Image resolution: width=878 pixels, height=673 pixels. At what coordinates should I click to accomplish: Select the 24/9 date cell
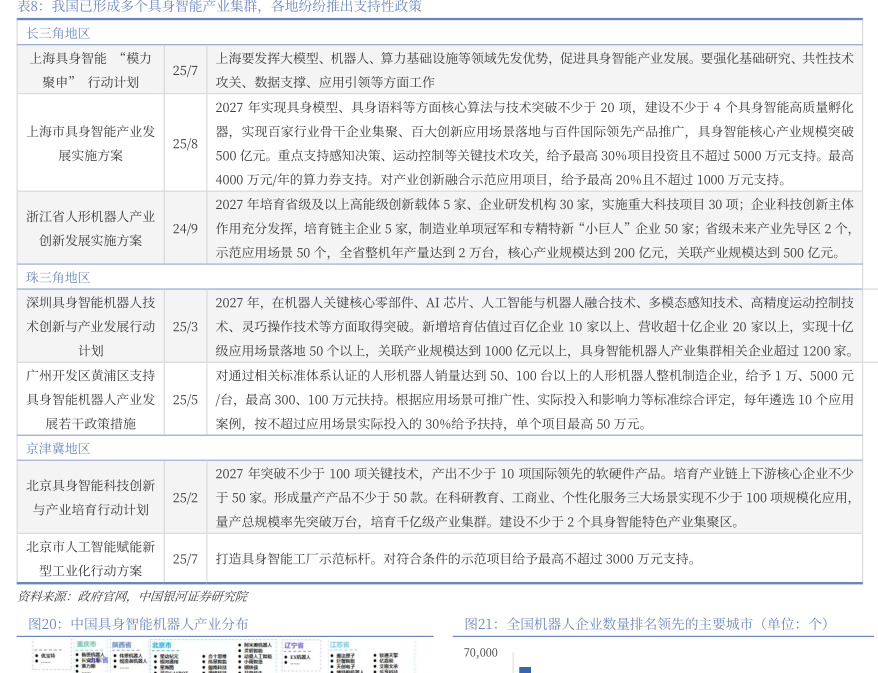click(x=185, y=228)
